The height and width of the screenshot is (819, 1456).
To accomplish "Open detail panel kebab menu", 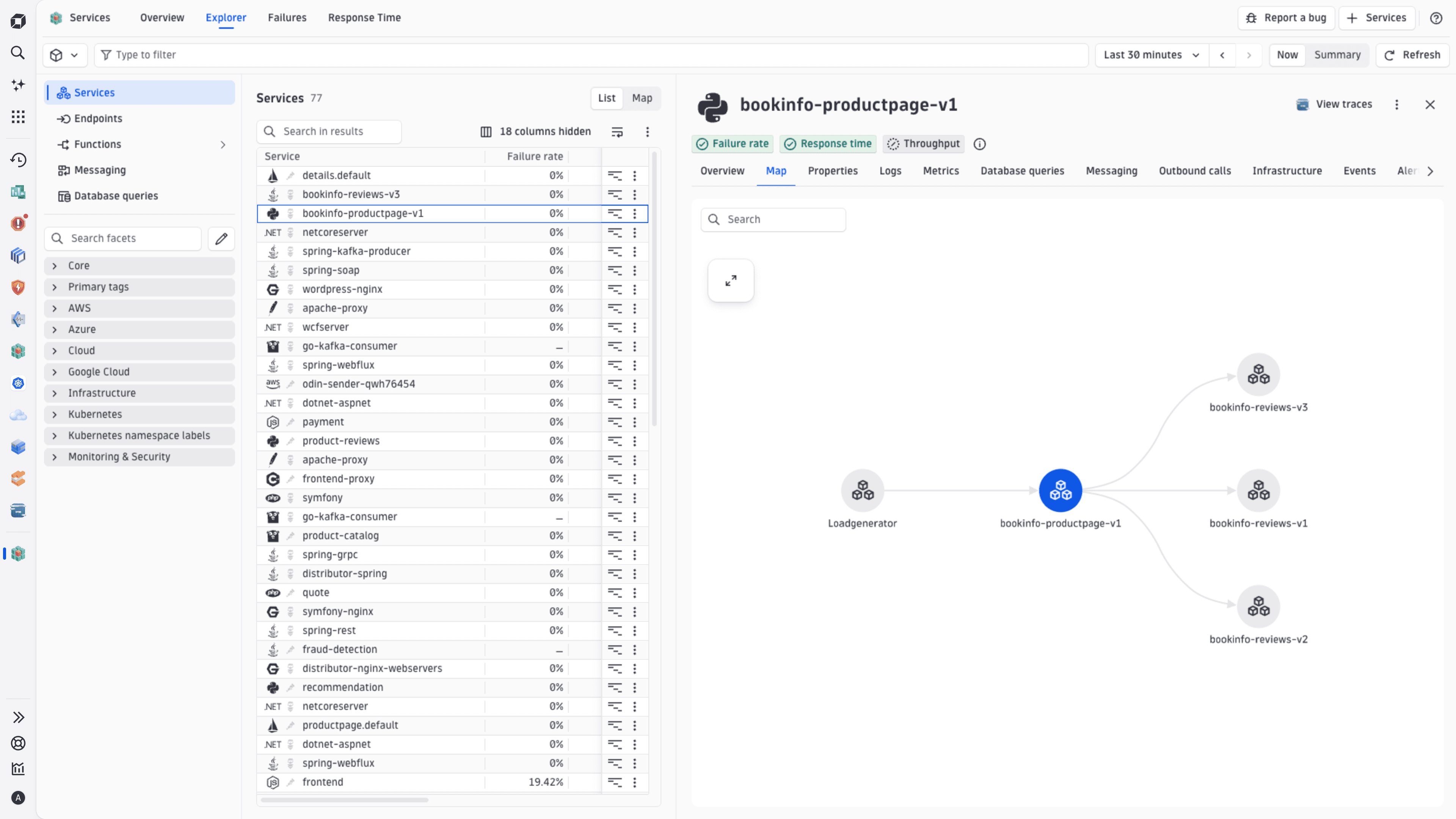I will coord(1396,105).
